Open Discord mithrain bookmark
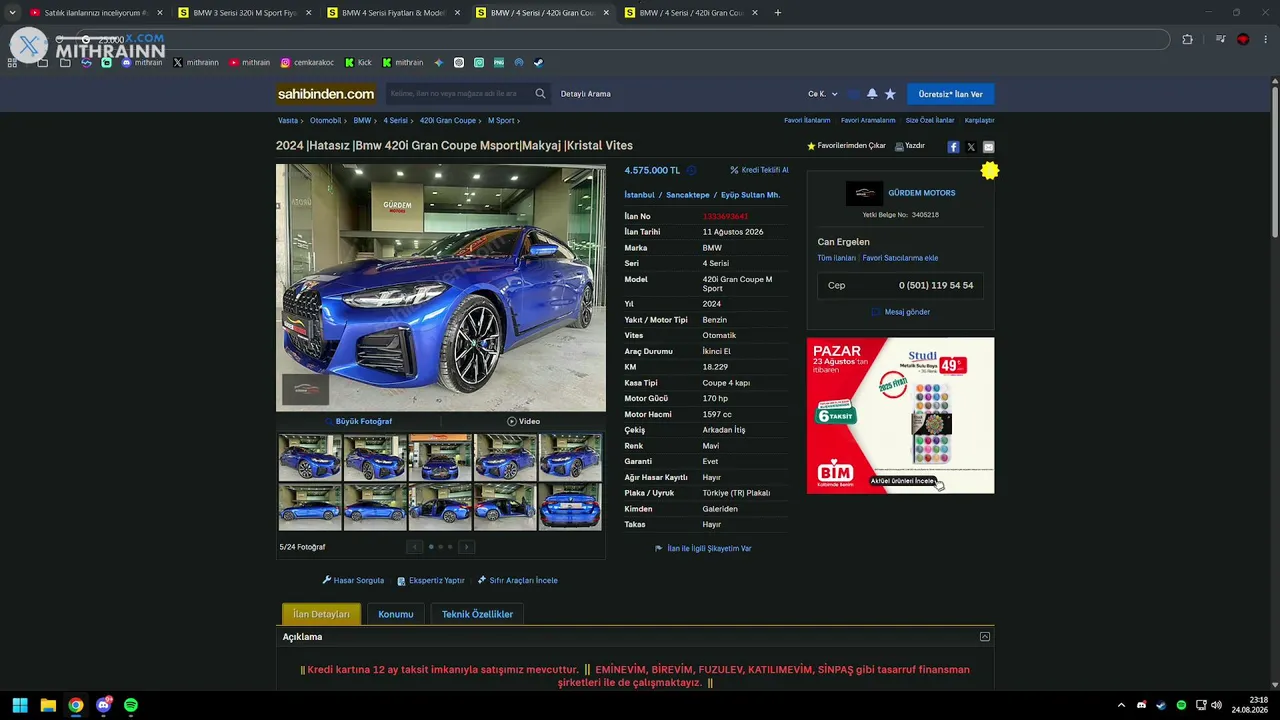 point(142,62)
